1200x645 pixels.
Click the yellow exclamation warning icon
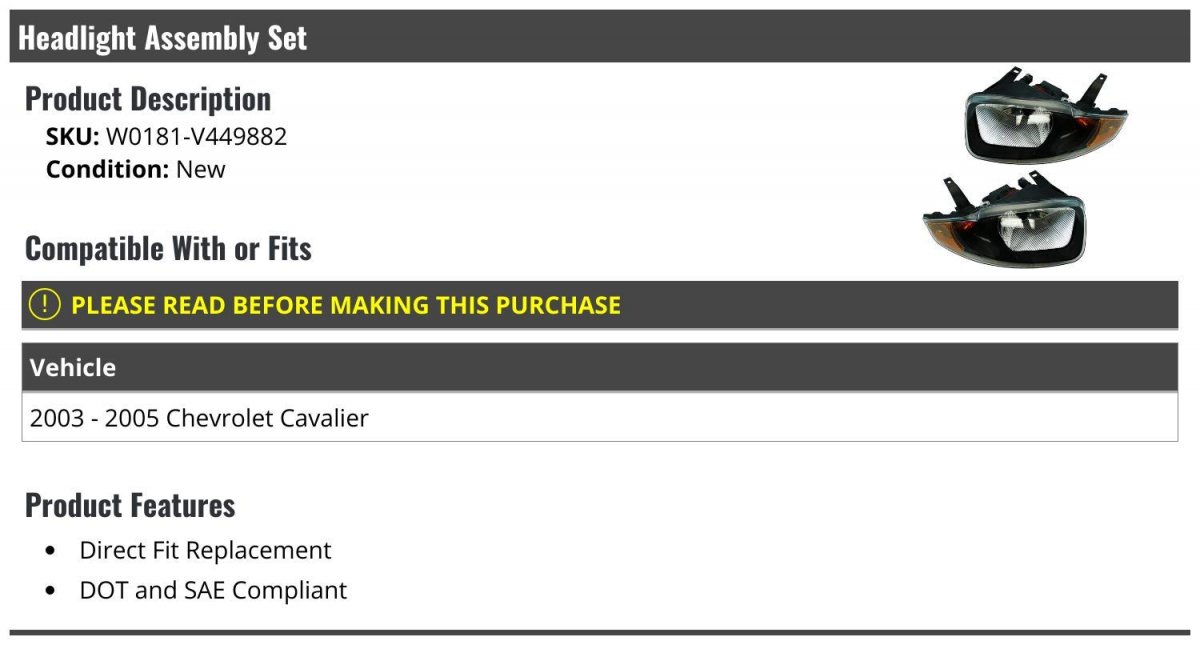point(44,304)
